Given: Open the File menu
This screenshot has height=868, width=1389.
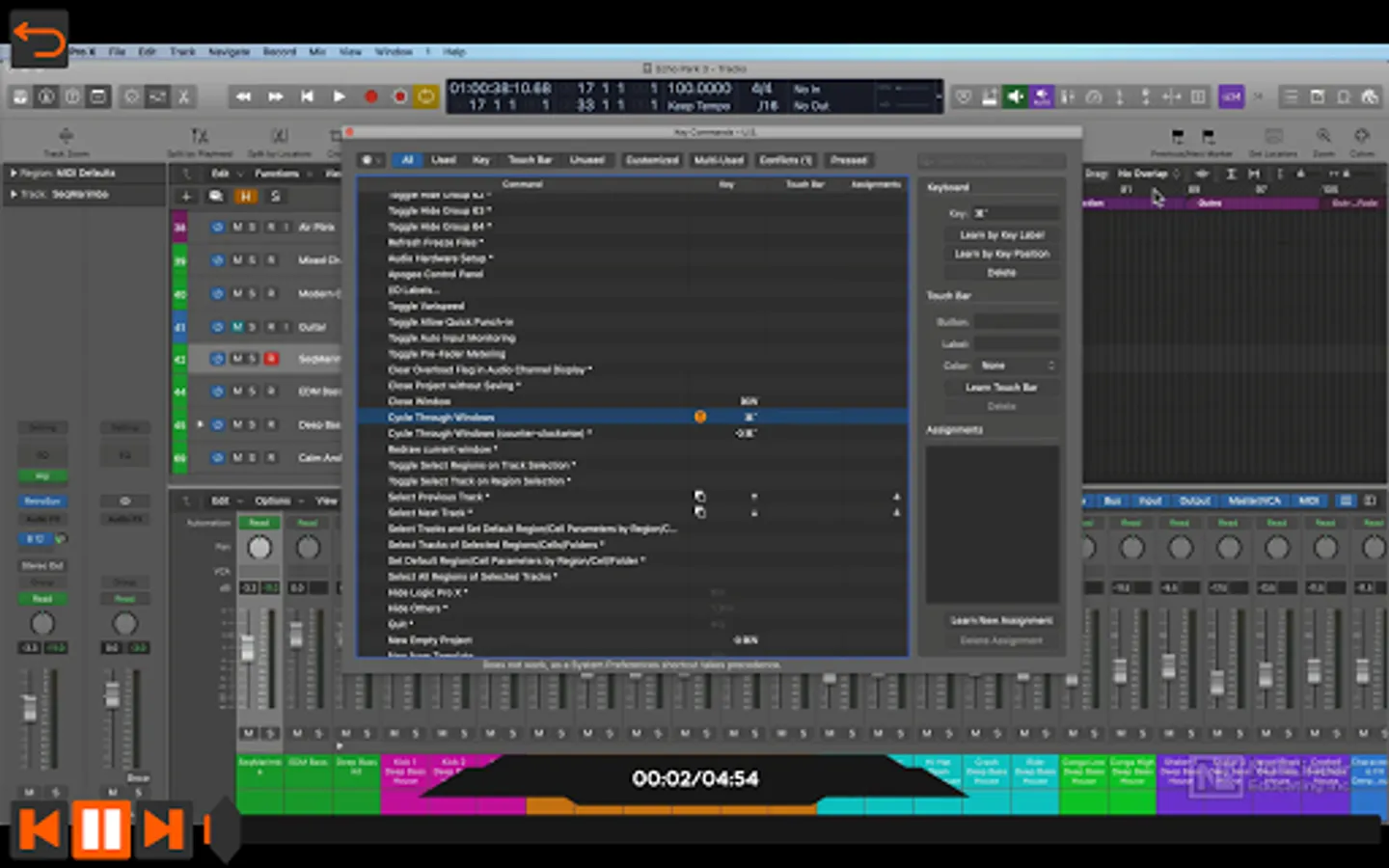Looking at the screenshot, I should pos(117,51).
